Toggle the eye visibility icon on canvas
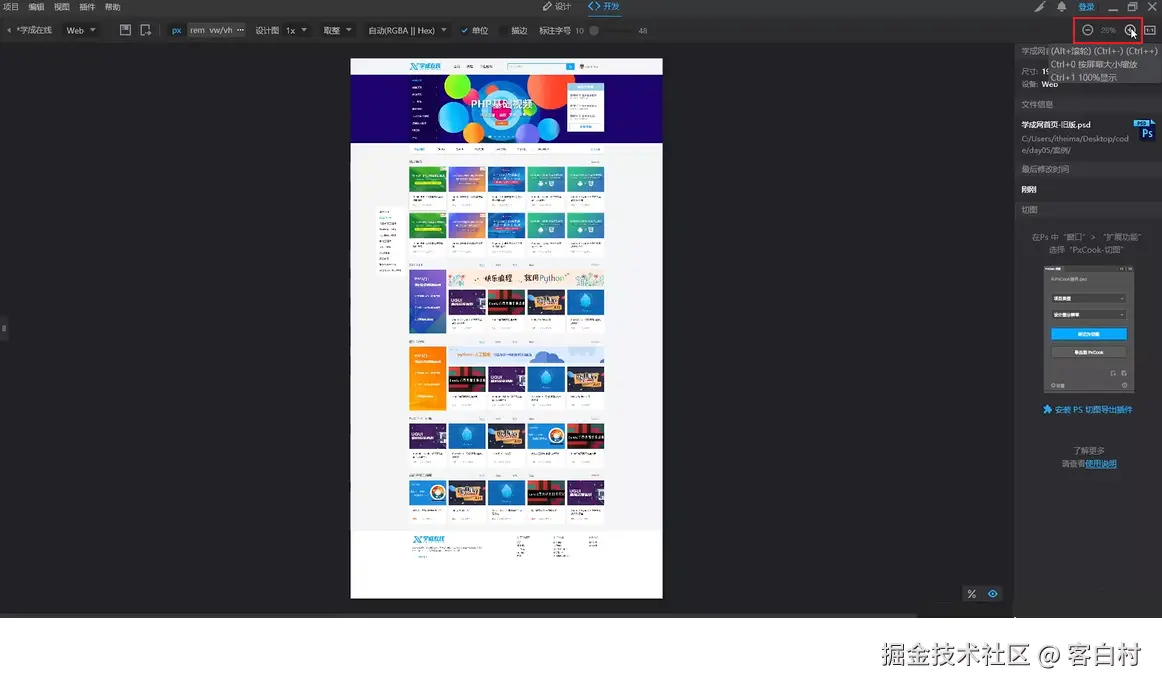Screen dimensions: 1162x689 [x=992, y=594]
